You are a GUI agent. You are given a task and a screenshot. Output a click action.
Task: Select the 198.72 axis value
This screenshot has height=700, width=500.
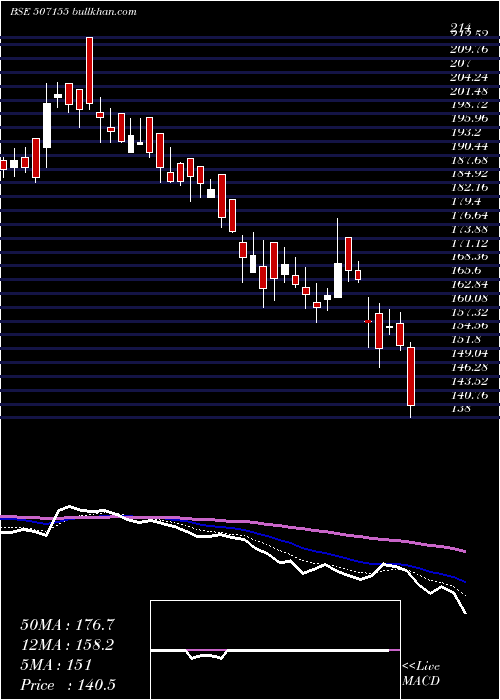pos(468,104)
